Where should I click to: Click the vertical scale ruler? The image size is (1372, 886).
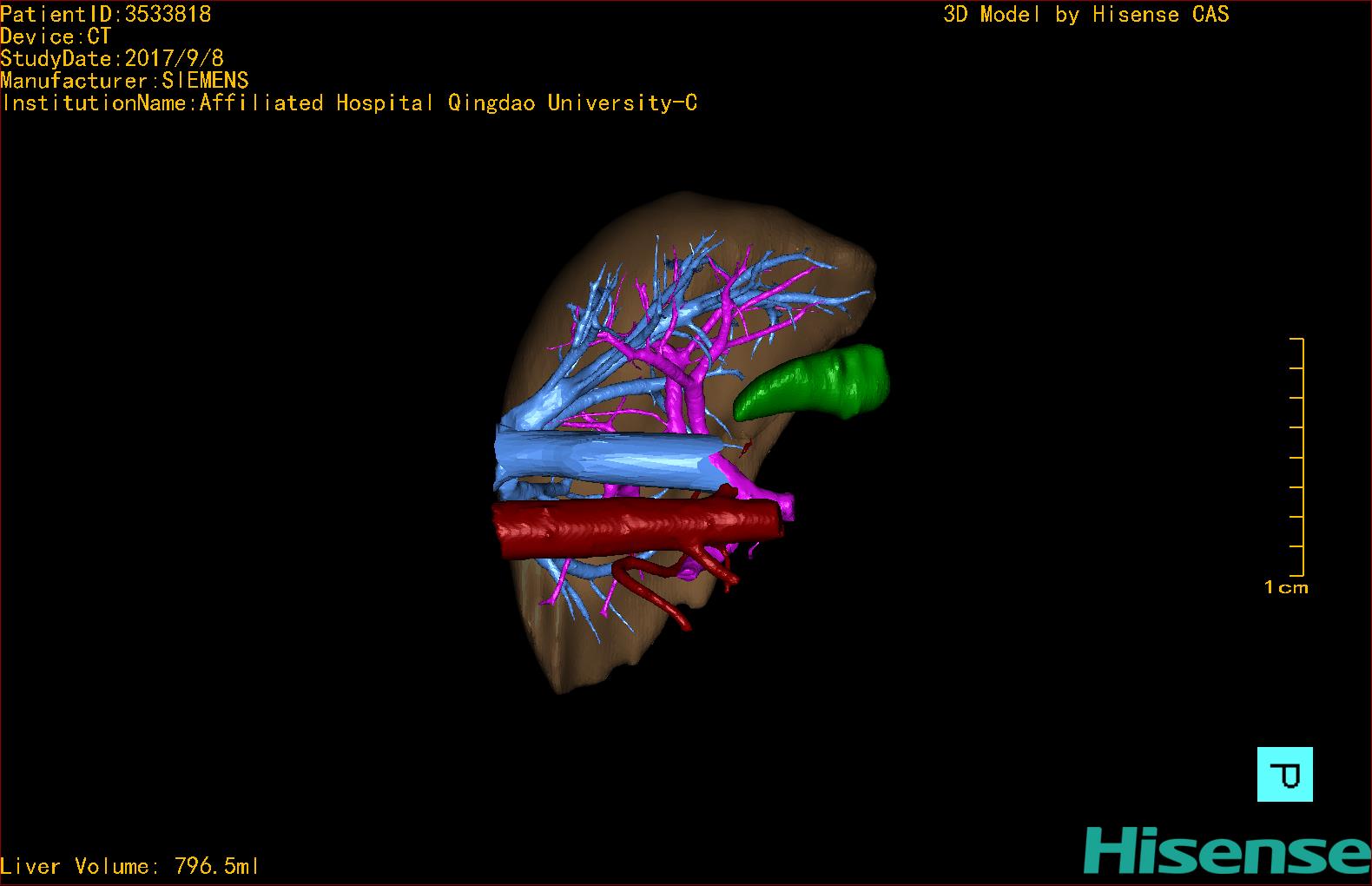point(1298,457)
